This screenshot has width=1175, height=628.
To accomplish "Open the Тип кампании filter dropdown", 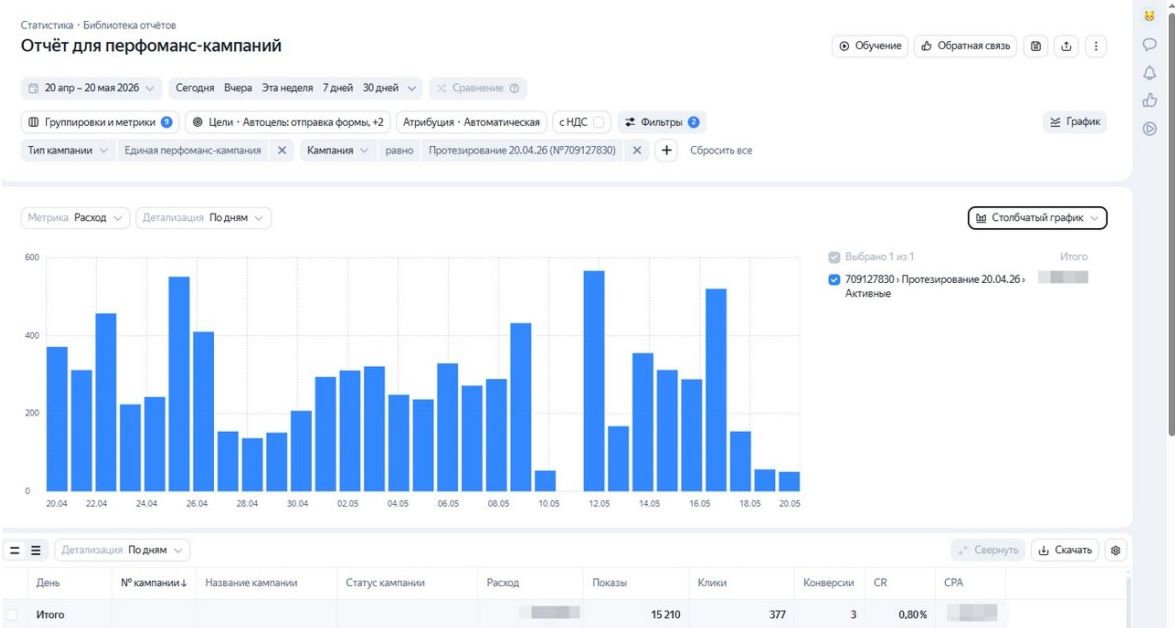I will 68,151.
